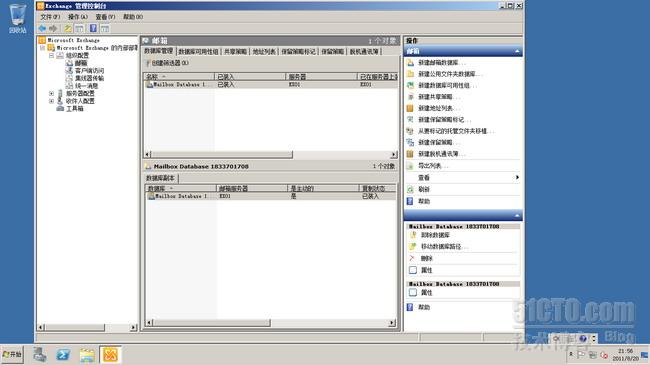
Task: Collapse the 组织配置 (Organization Configuration) tree node
Action: pos(51,55)
